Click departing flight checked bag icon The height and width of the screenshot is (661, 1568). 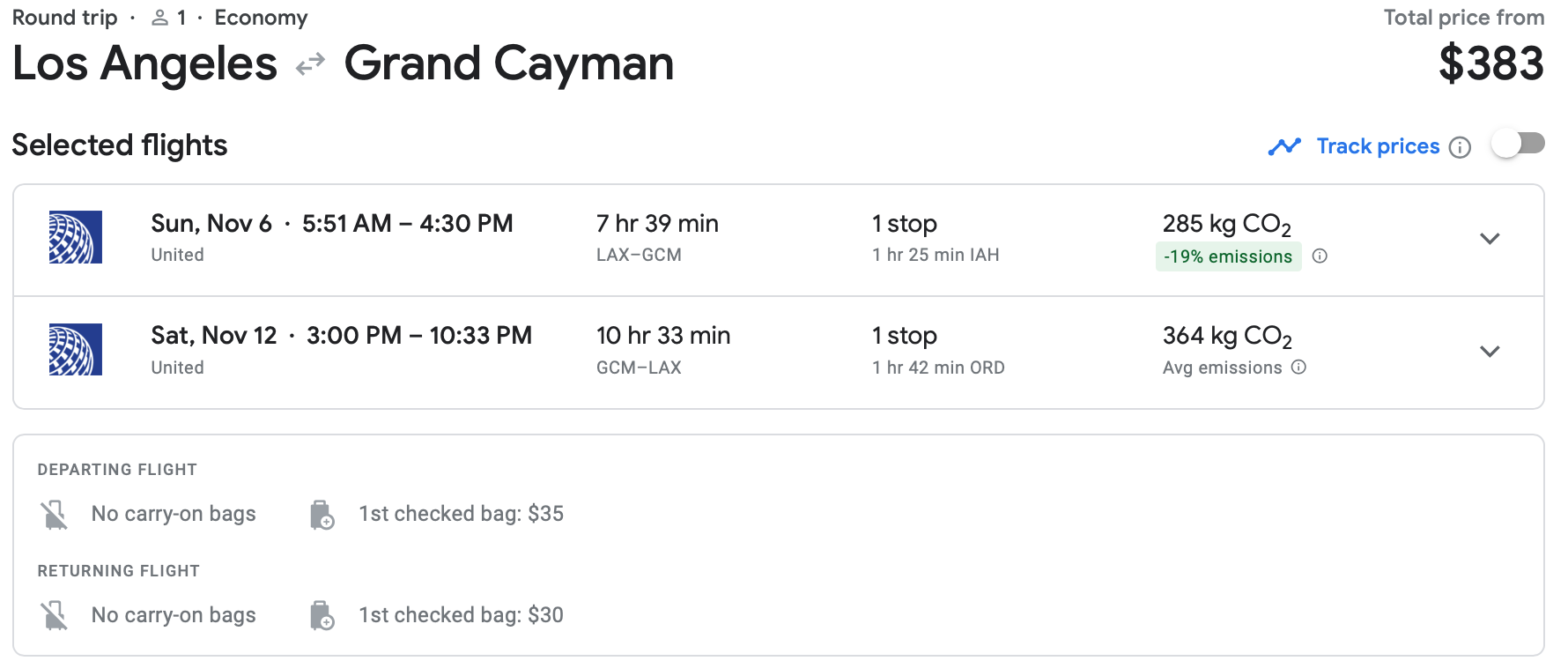pyautogui.click(x=322, y=515)
